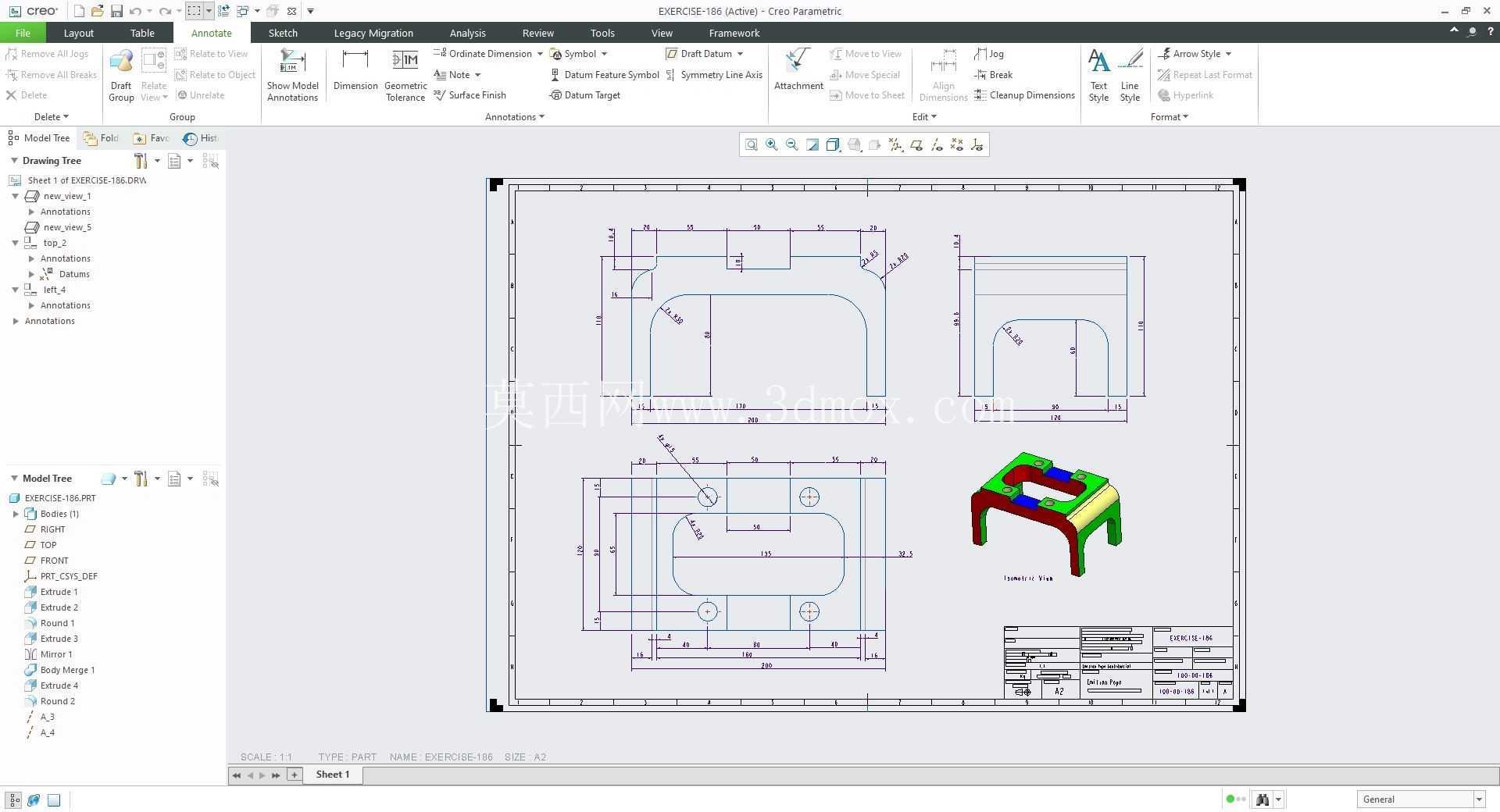Select the Sheet 1 tab

click(x=333, y=775)
